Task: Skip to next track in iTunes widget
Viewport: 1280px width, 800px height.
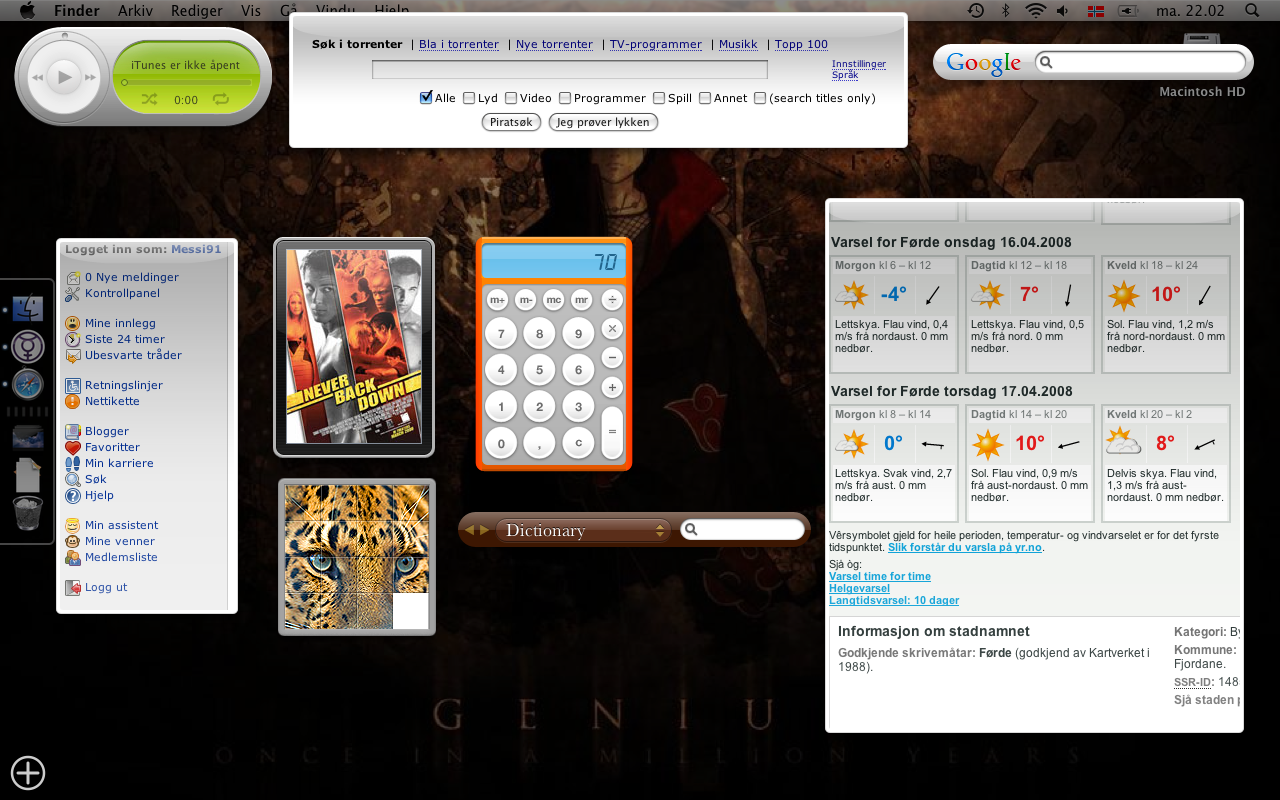Action: point(91,77)
